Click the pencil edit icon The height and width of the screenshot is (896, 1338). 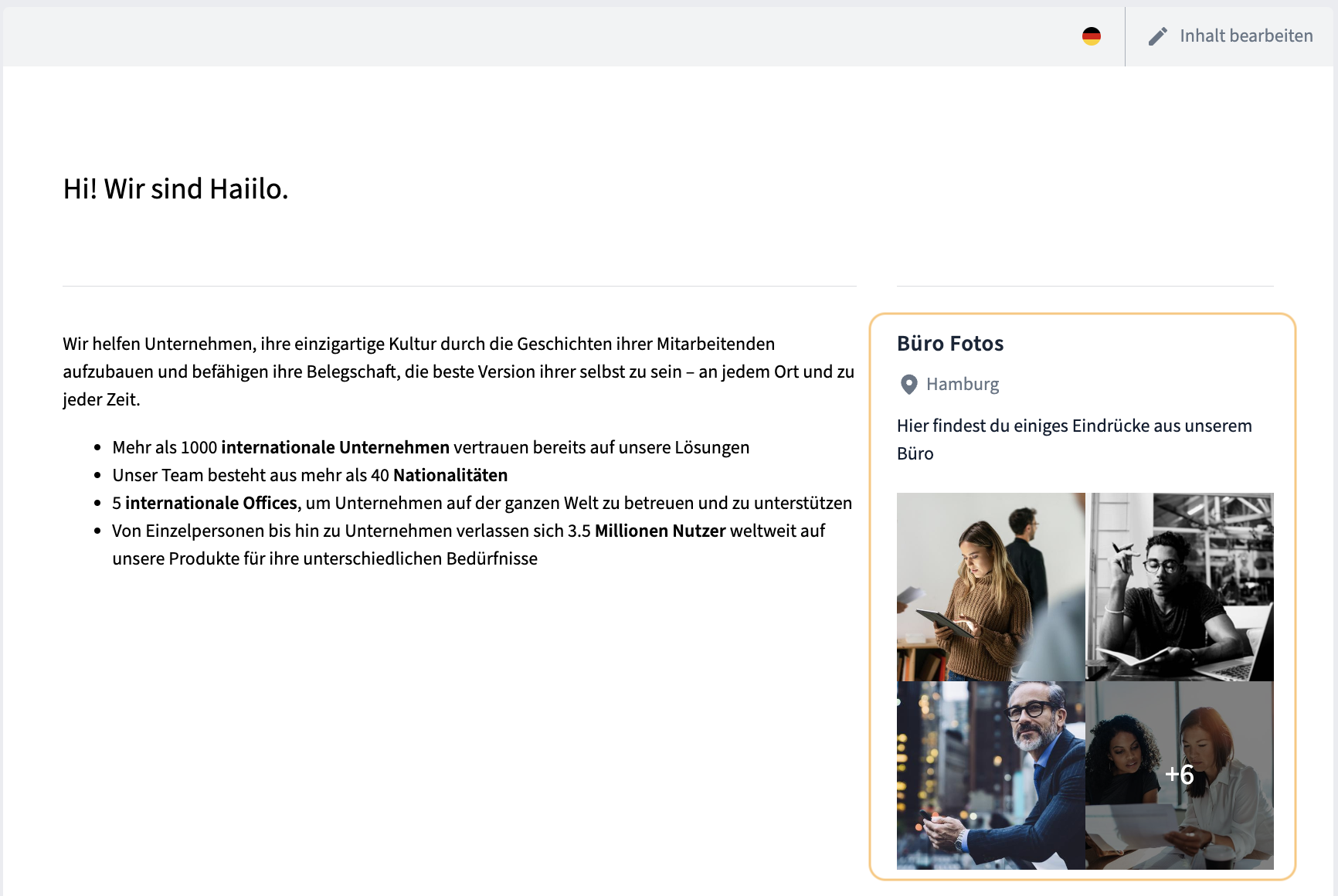pyautogui.click(x=1157, y=36)
